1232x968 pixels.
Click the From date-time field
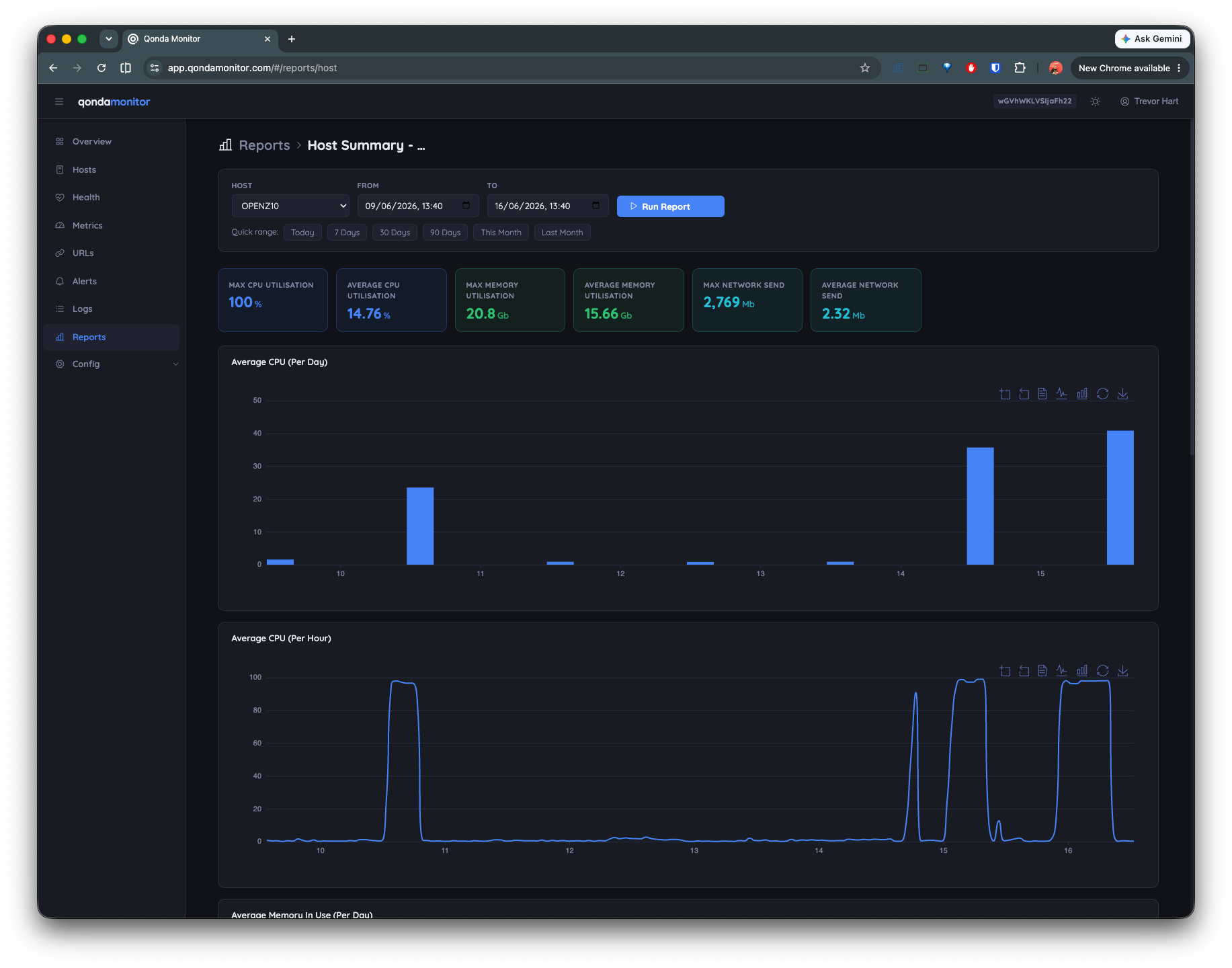coord(417,206)
